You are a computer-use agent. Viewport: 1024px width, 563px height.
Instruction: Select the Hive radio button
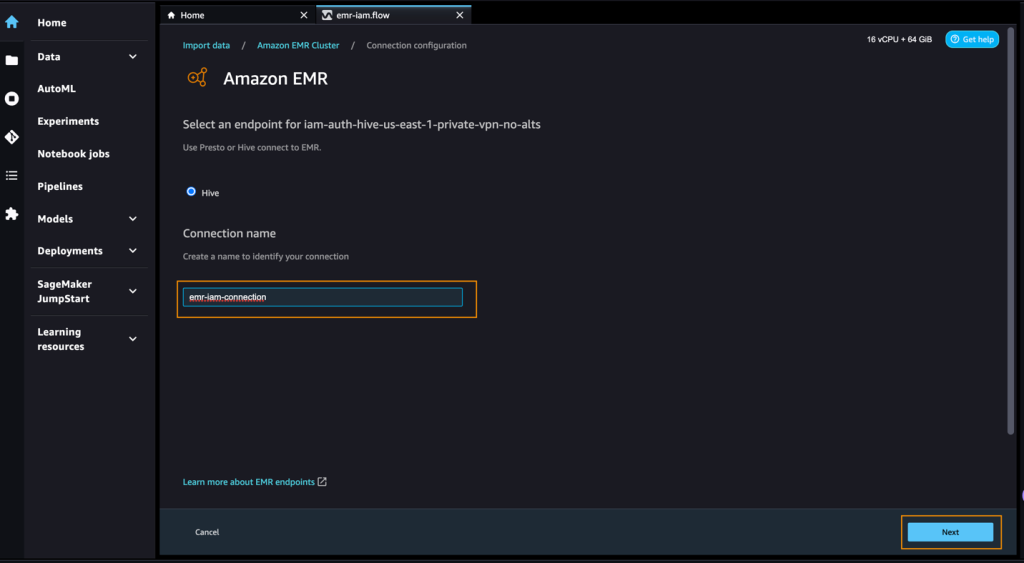tap(191, 191)
